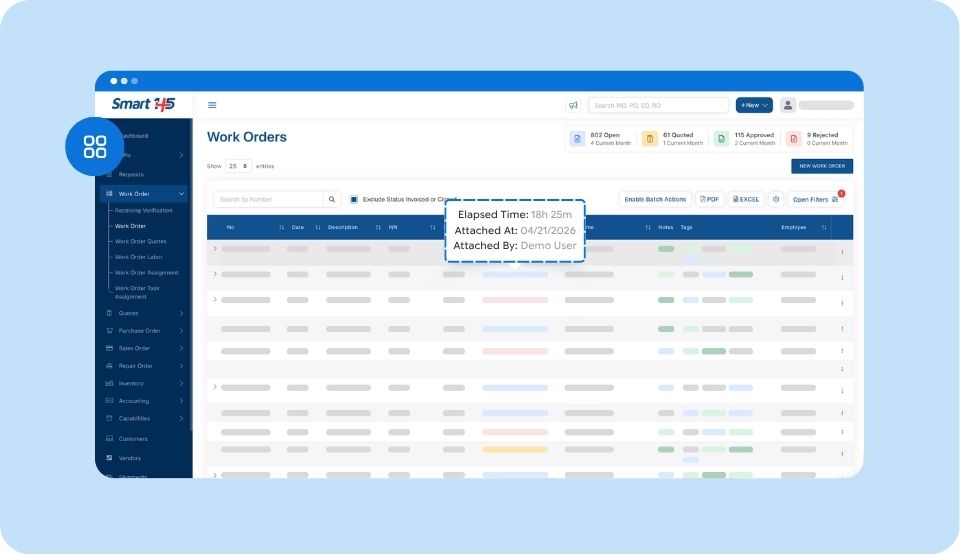Expand the Inventory sidebar chevron
The height and width of the screenshot is (555, 960).
pyautogui.click(x=181, y=383)
